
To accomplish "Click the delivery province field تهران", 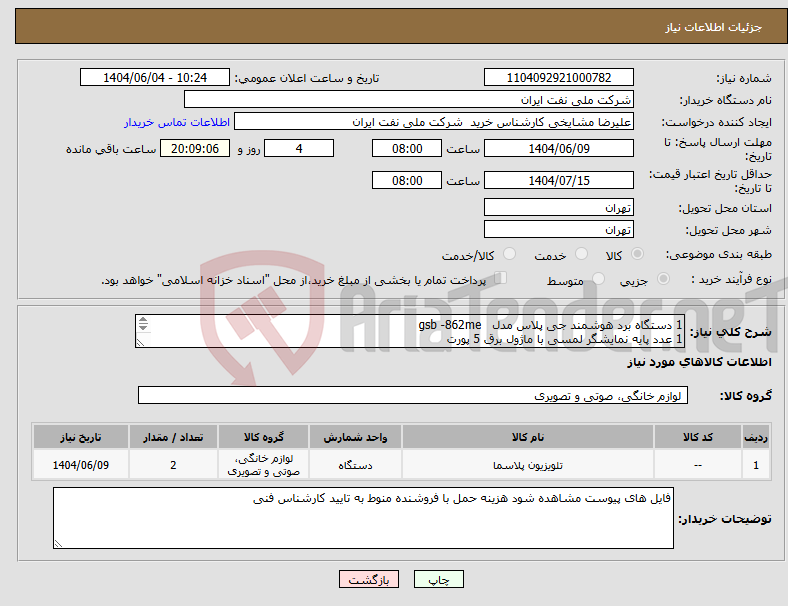I will (x=559, y=207).
